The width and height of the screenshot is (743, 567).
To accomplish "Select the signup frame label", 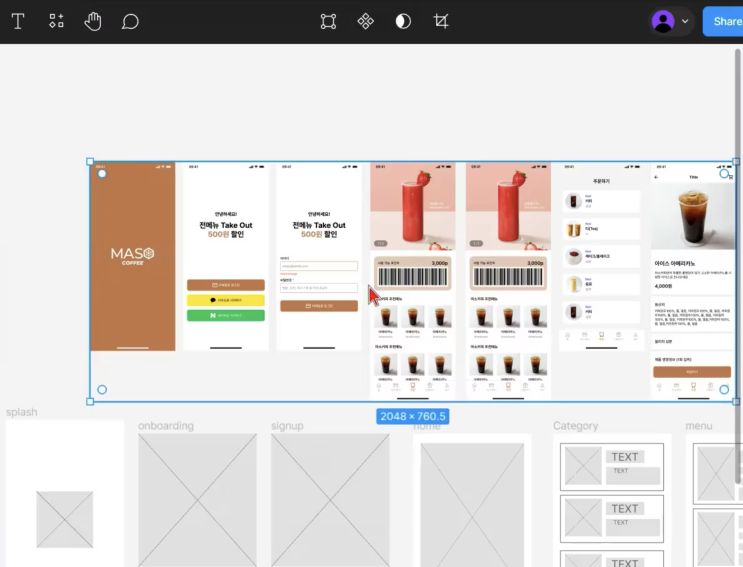I will pyautogui.click(x=287, y=426).
